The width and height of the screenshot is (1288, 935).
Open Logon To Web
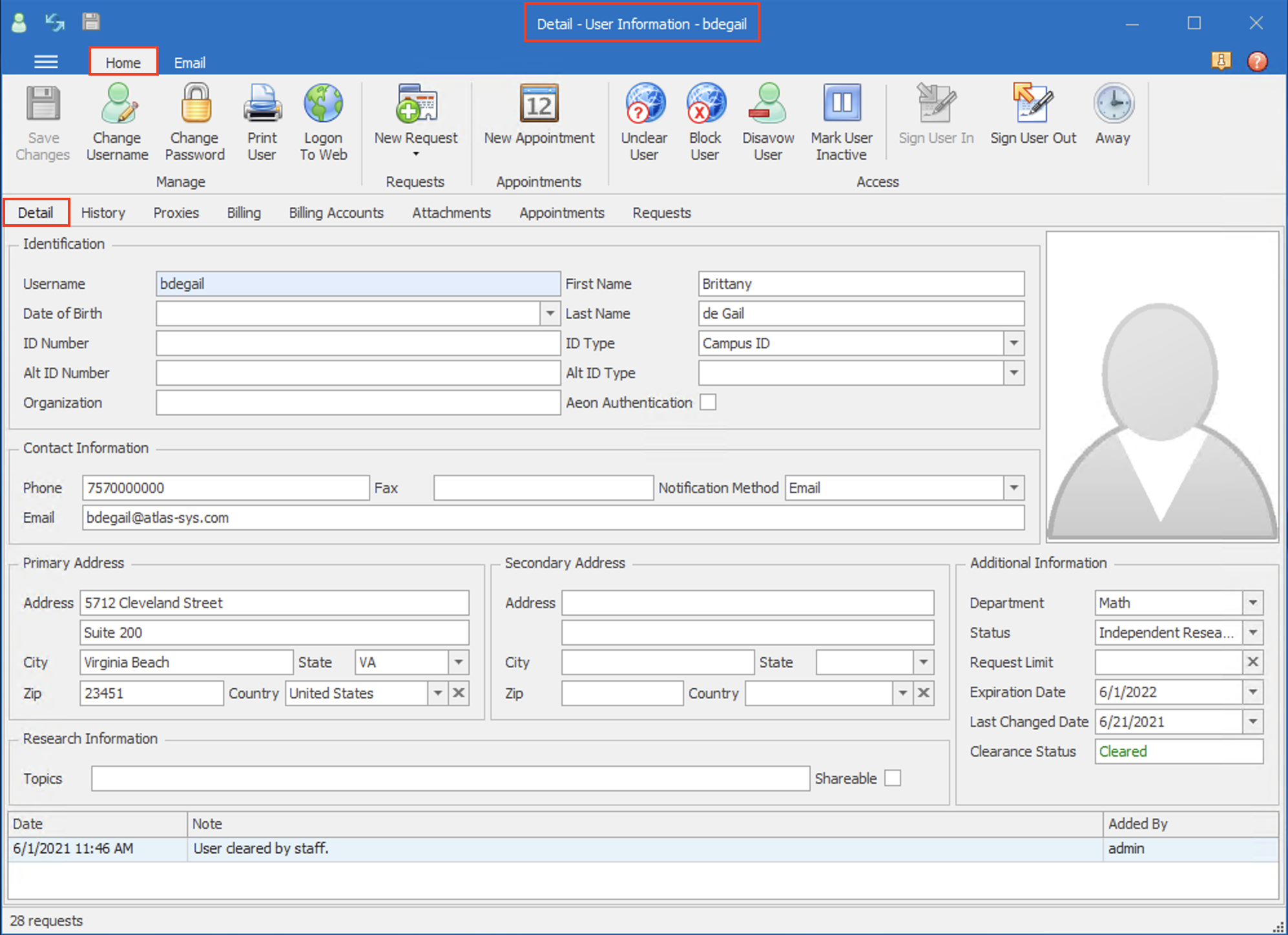(x=323, y=123)
